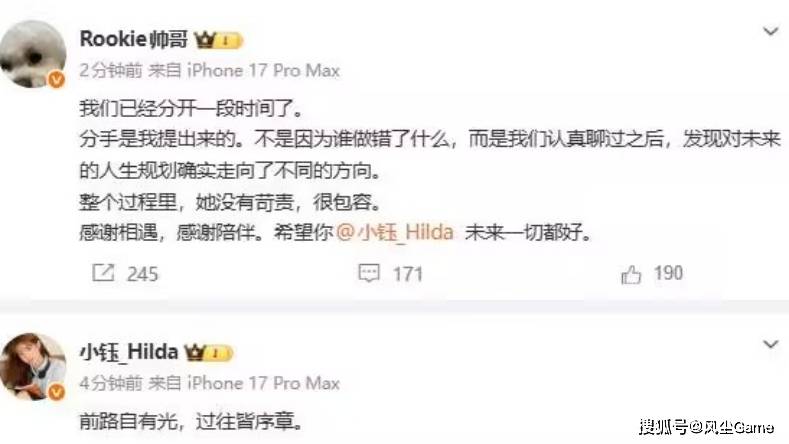Click the 171 comment count

pyautogui.click(x=408, y=274)
